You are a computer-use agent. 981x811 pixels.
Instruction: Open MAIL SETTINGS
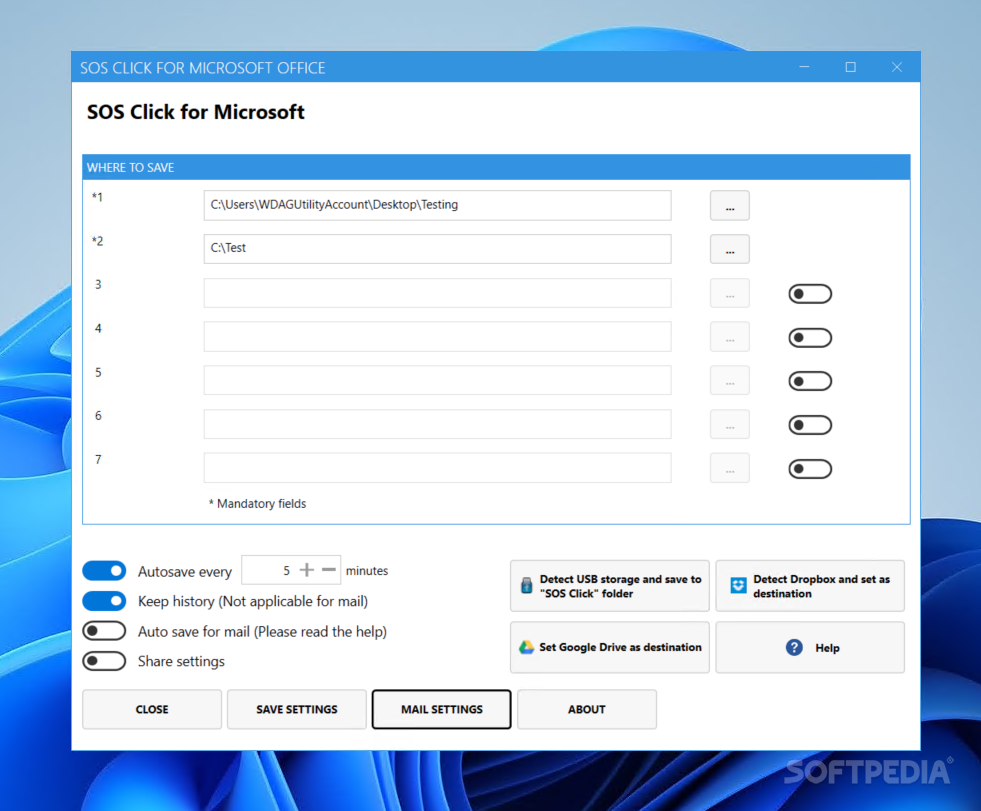(442, 709)
